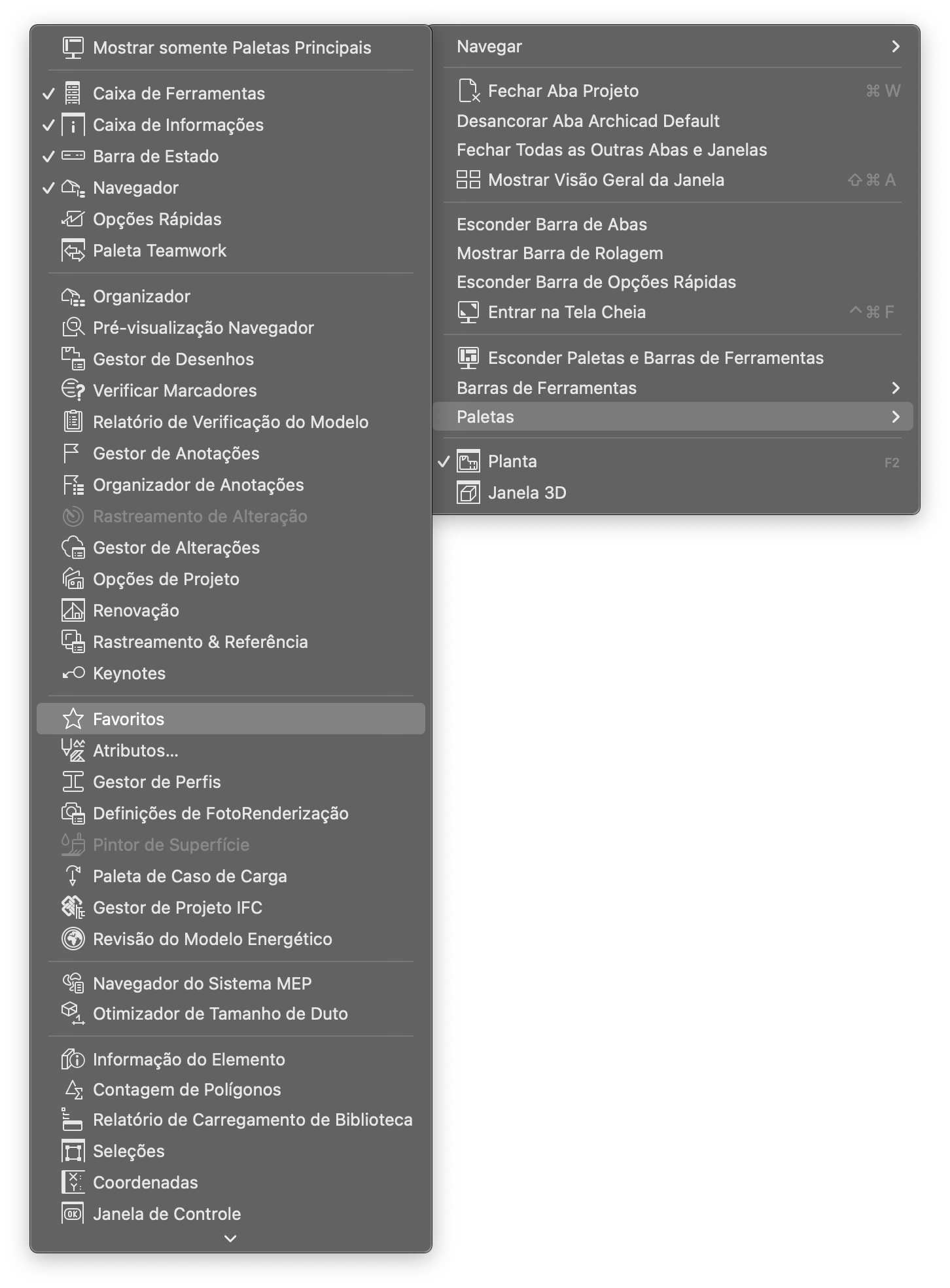Select Fechar Aba Projeto

point(673,91)
